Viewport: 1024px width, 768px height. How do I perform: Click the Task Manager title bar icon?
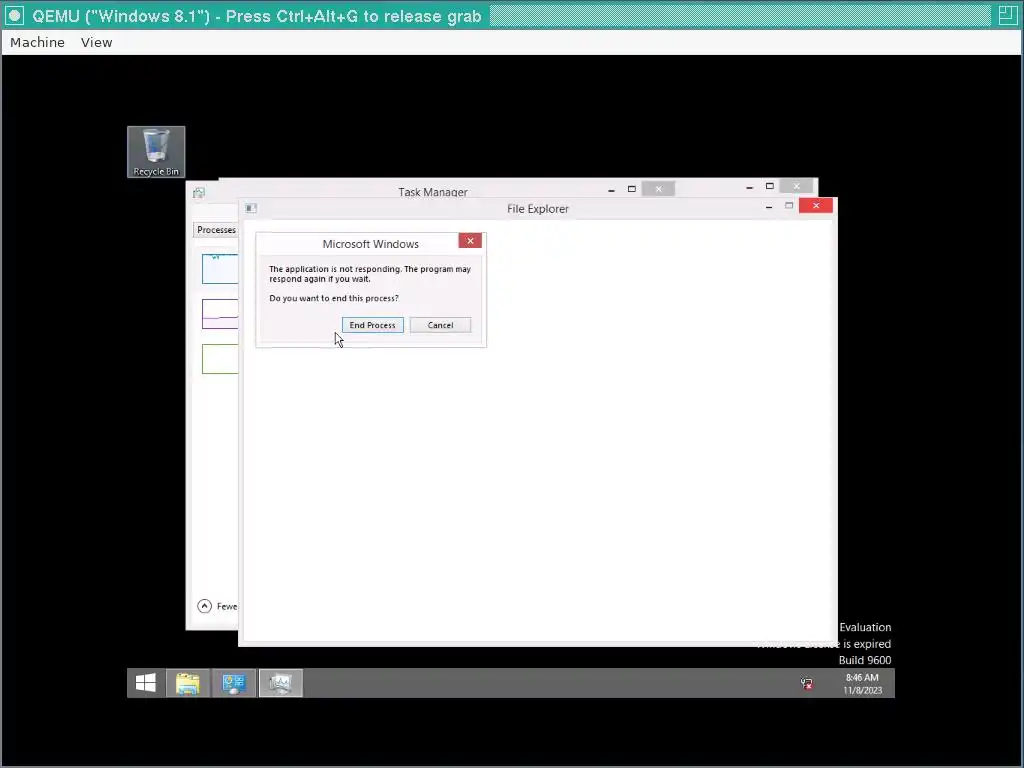point(199,193)
